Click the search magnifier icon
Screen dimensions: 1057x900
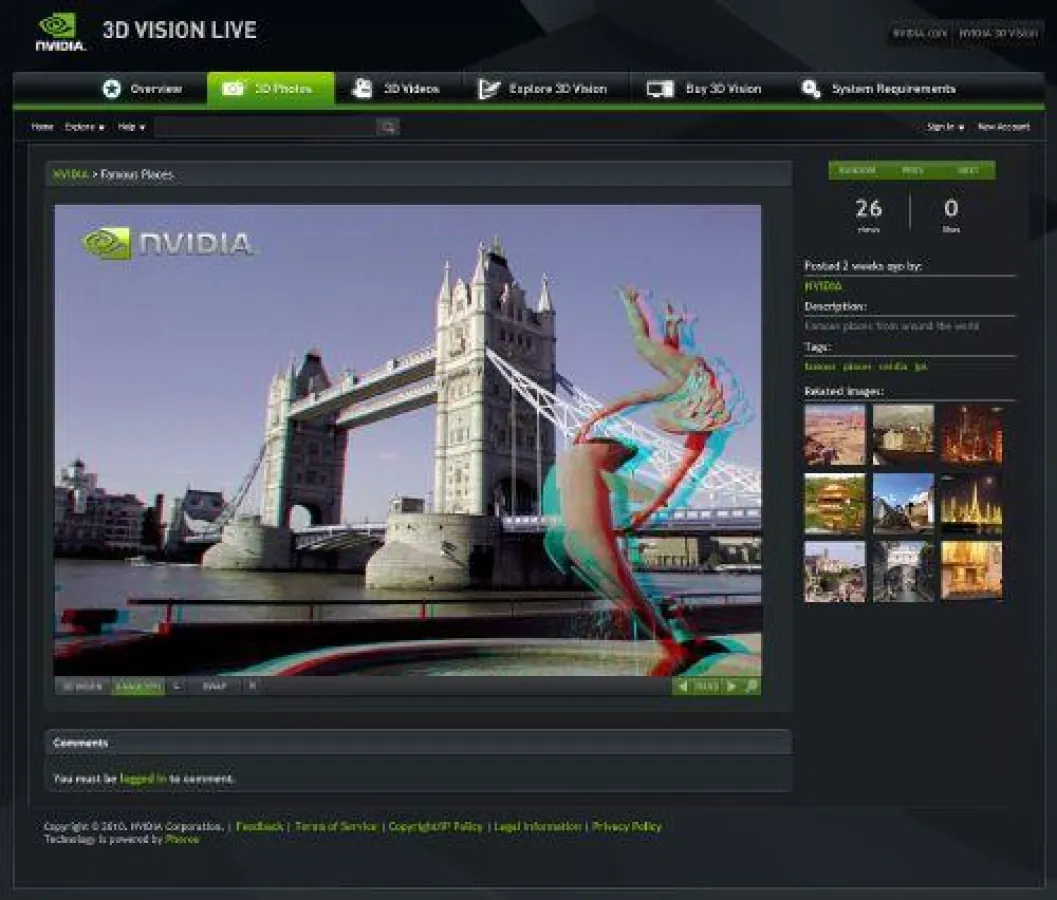click(388, 126)
